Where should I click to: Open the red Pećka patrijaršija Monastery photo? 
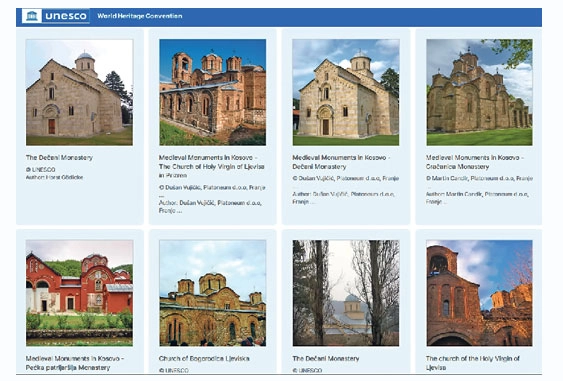click(79, 293)
